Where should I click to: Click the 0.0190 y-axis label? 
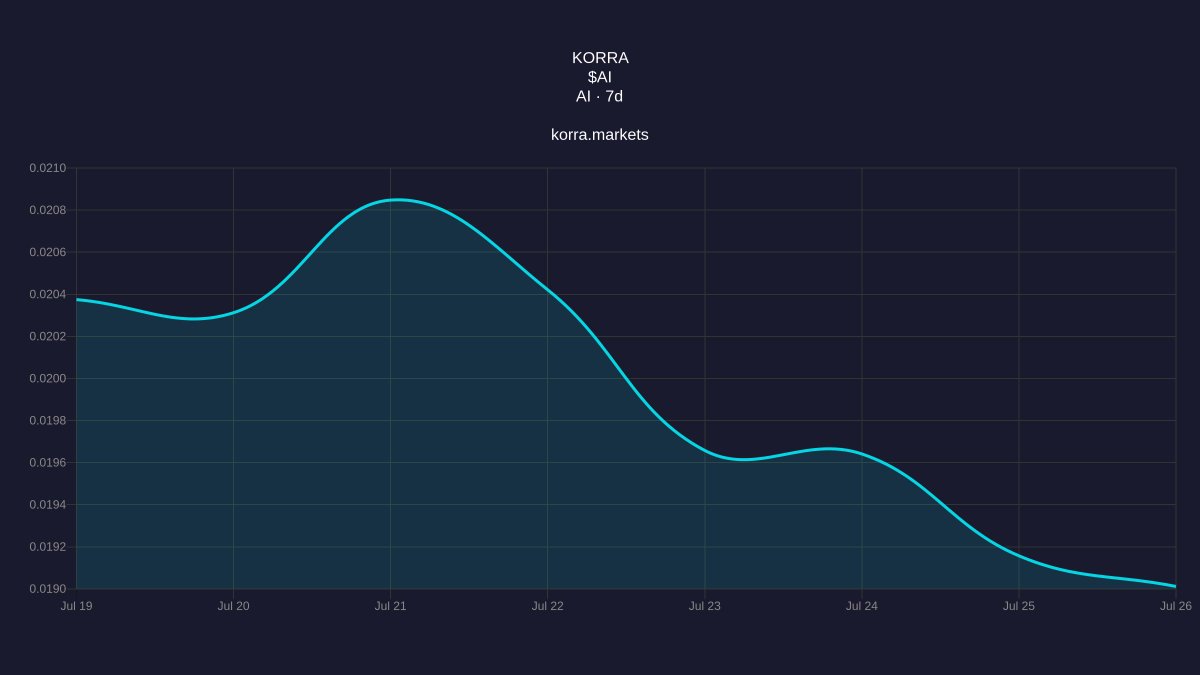coord(47,588)
